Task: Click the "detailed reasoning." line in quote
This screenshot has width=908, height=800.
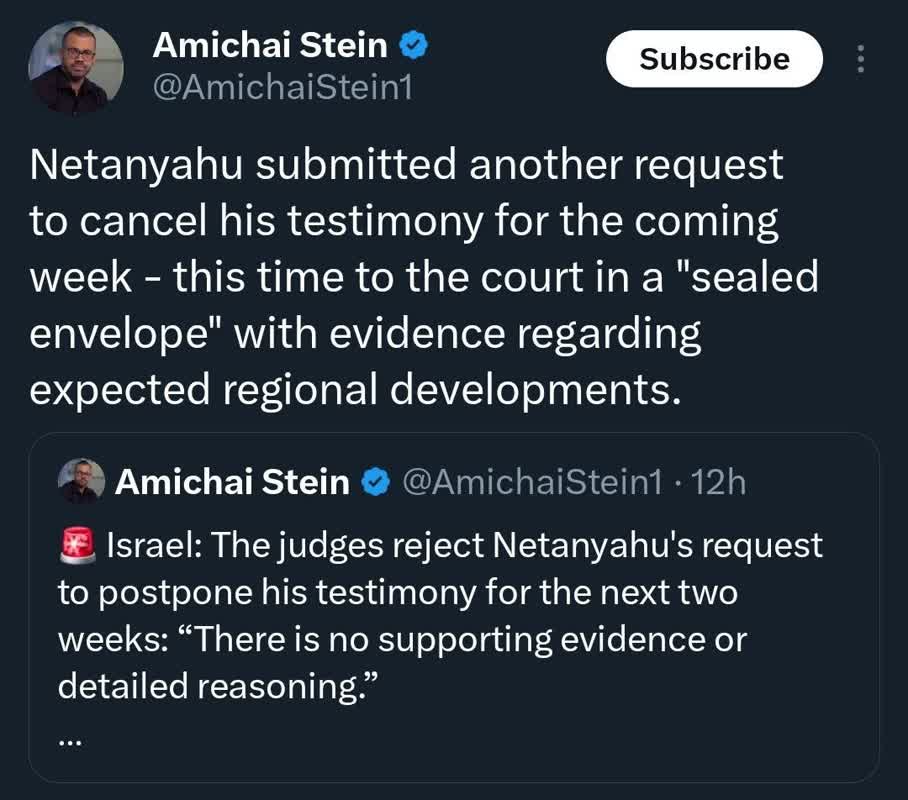Action: coord(218,686)
